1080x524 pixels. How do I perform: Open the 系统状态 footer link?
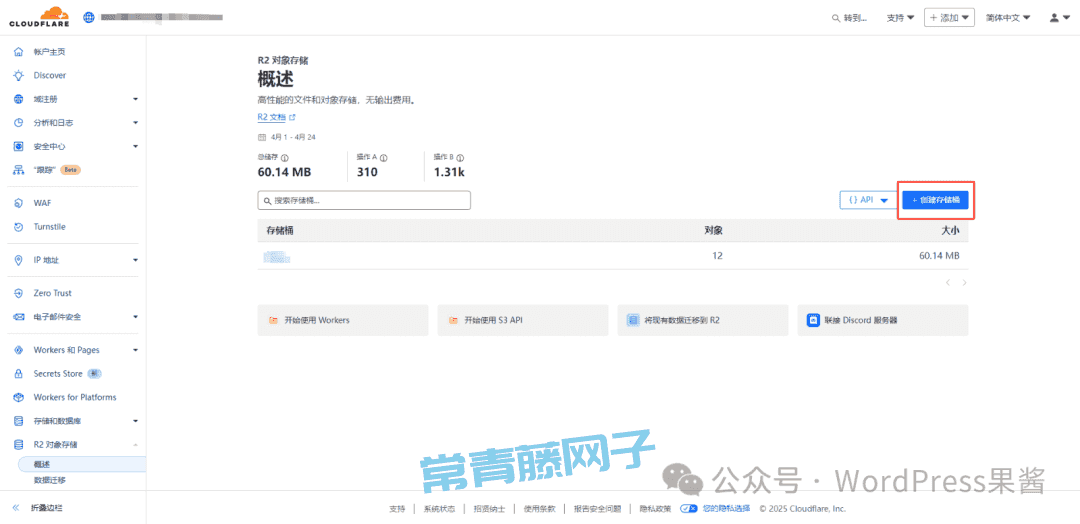[439, 509]
